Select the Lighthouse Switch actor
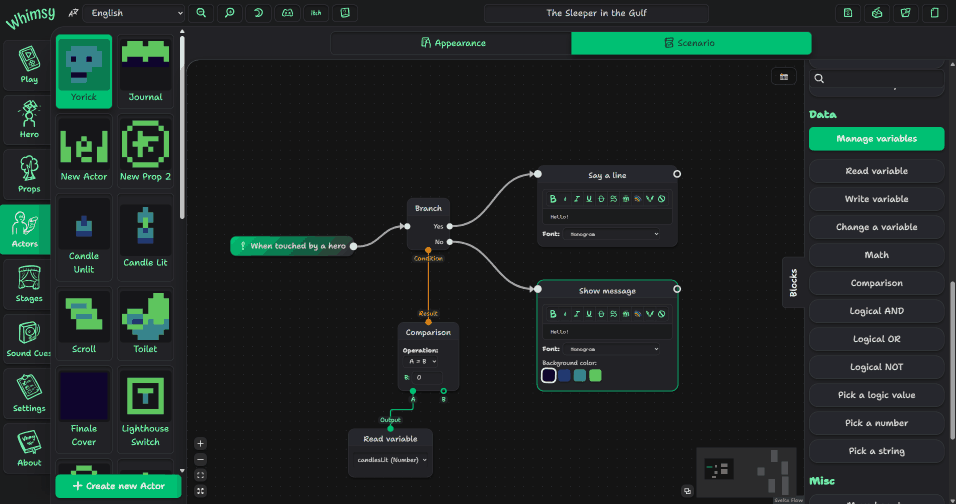This screenshot has height=504, width=956. [x=145, y=410]
